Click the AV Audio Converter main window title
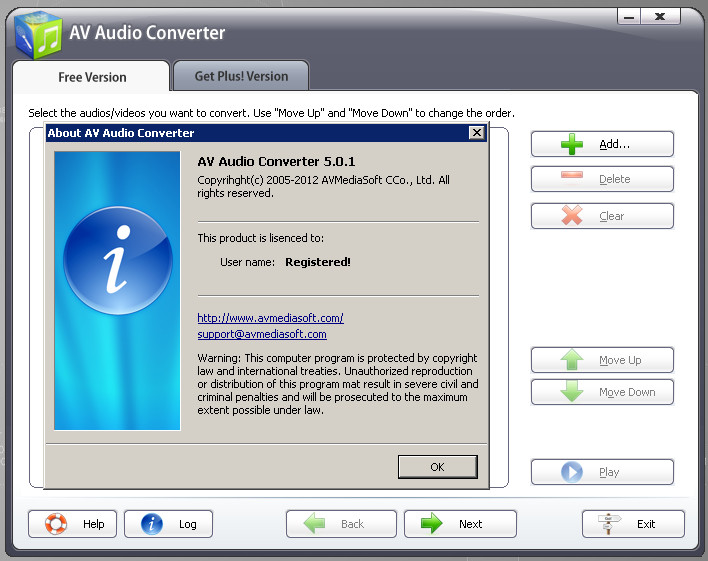The image size is (708, 561). pos(147,33)
